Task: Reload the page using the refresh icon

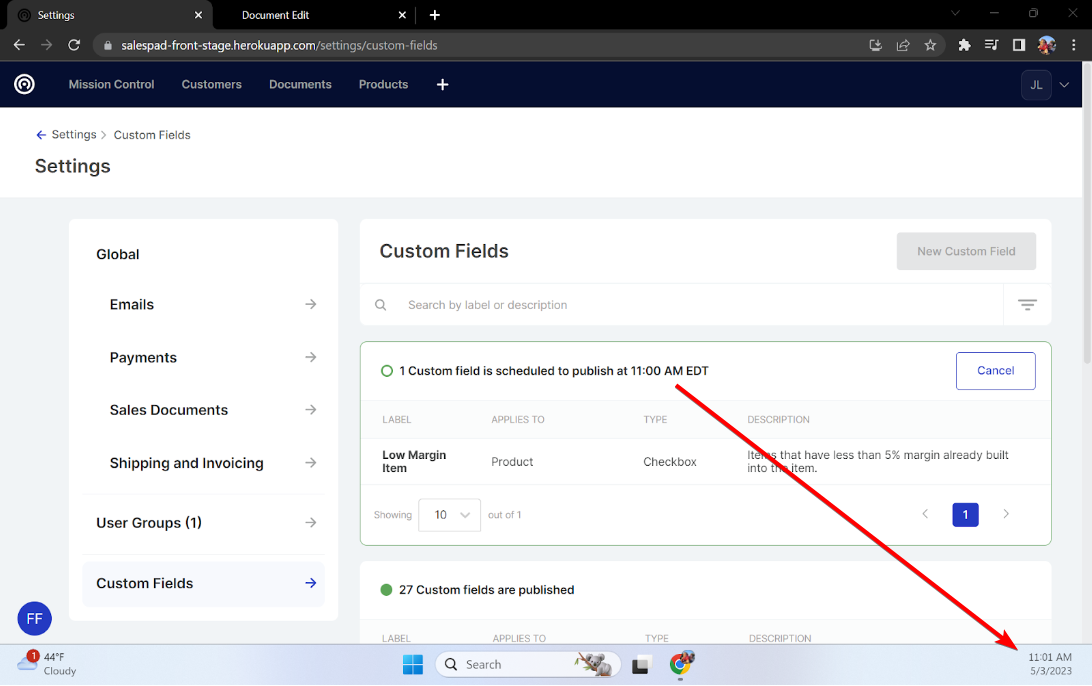Action: pos(74,45)
